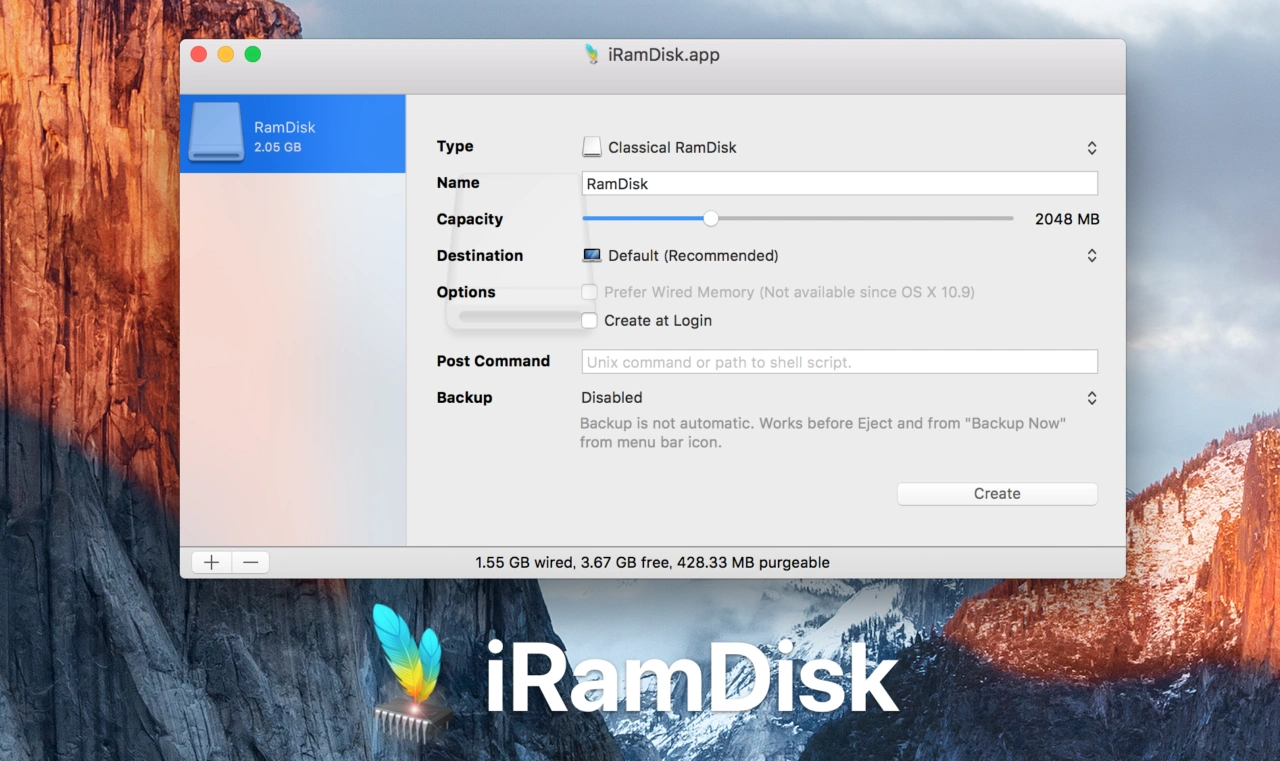
Task: Click the laptop icon beside Default (Recommended)
Action: coord(592,255)
